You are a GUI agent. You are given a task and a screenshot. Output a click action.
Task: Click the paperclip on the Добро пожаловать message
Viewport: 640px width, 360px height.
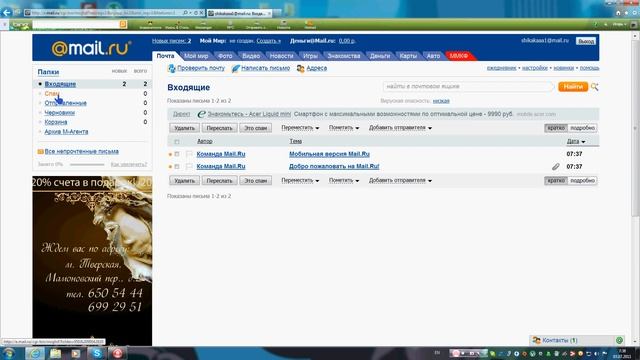point(556,167)
